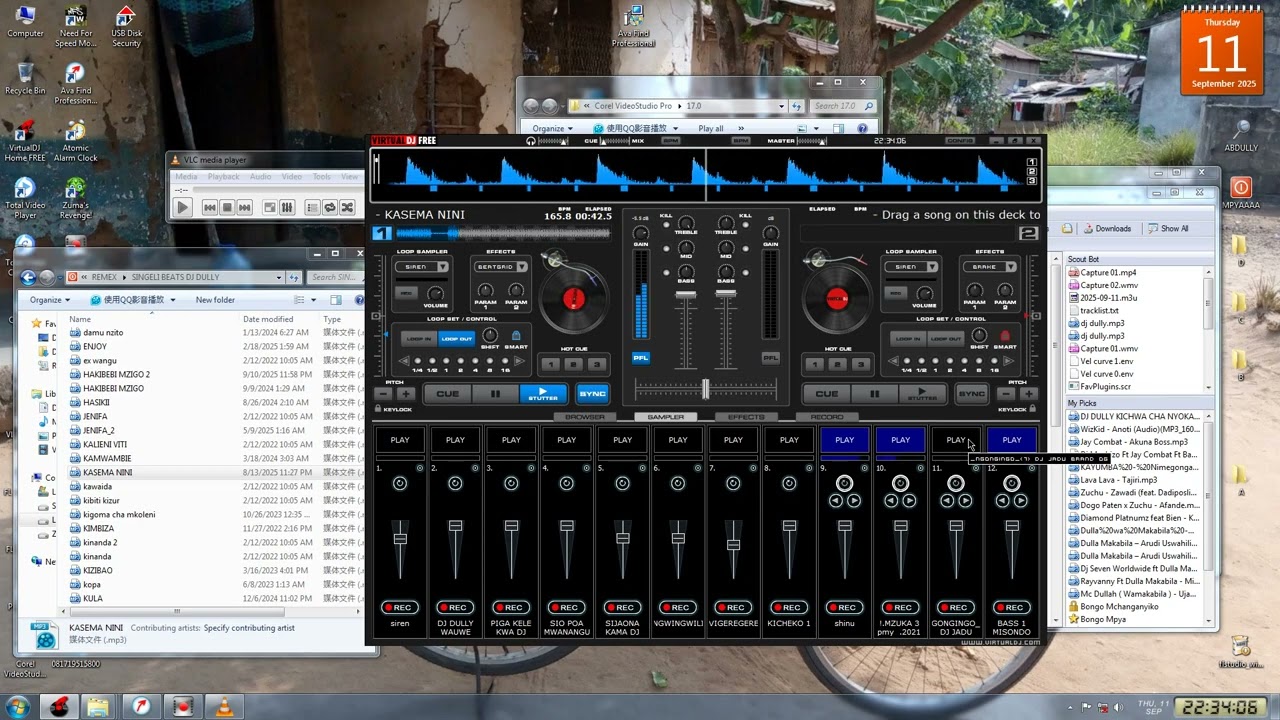1280x720 pixels.
Task: Click deck 1 REC loop sampler button
Action: (406, 293)
